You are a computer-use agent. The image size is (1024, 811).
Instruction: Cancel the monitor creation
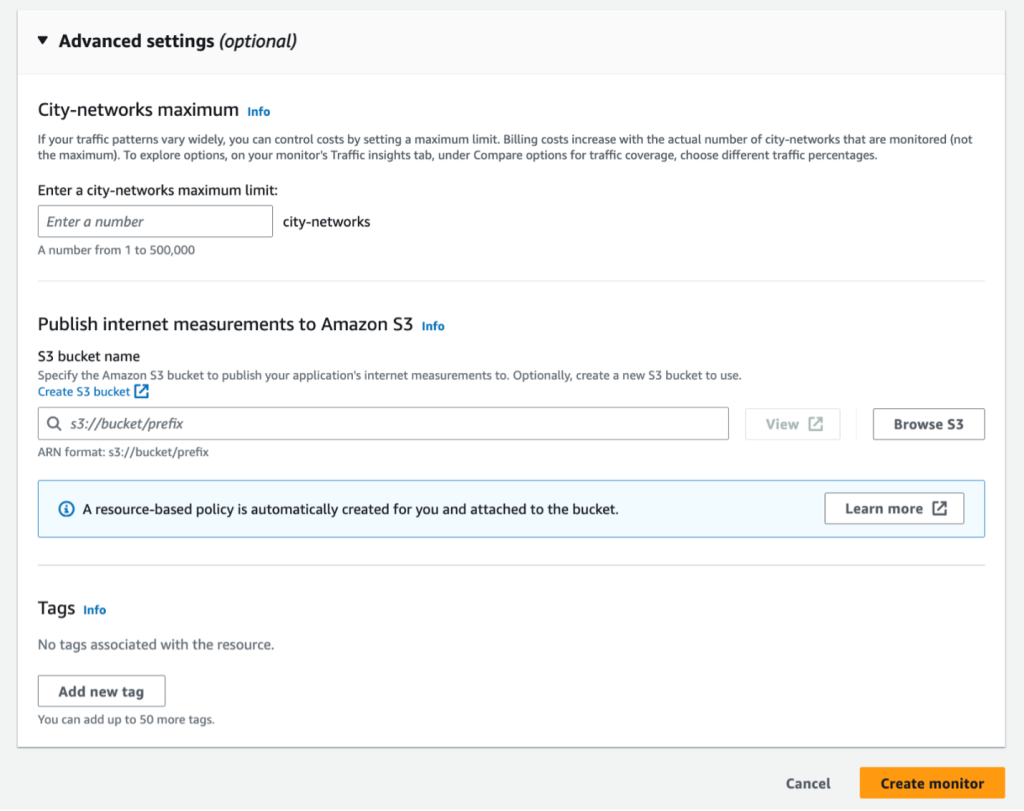(807, 784)
